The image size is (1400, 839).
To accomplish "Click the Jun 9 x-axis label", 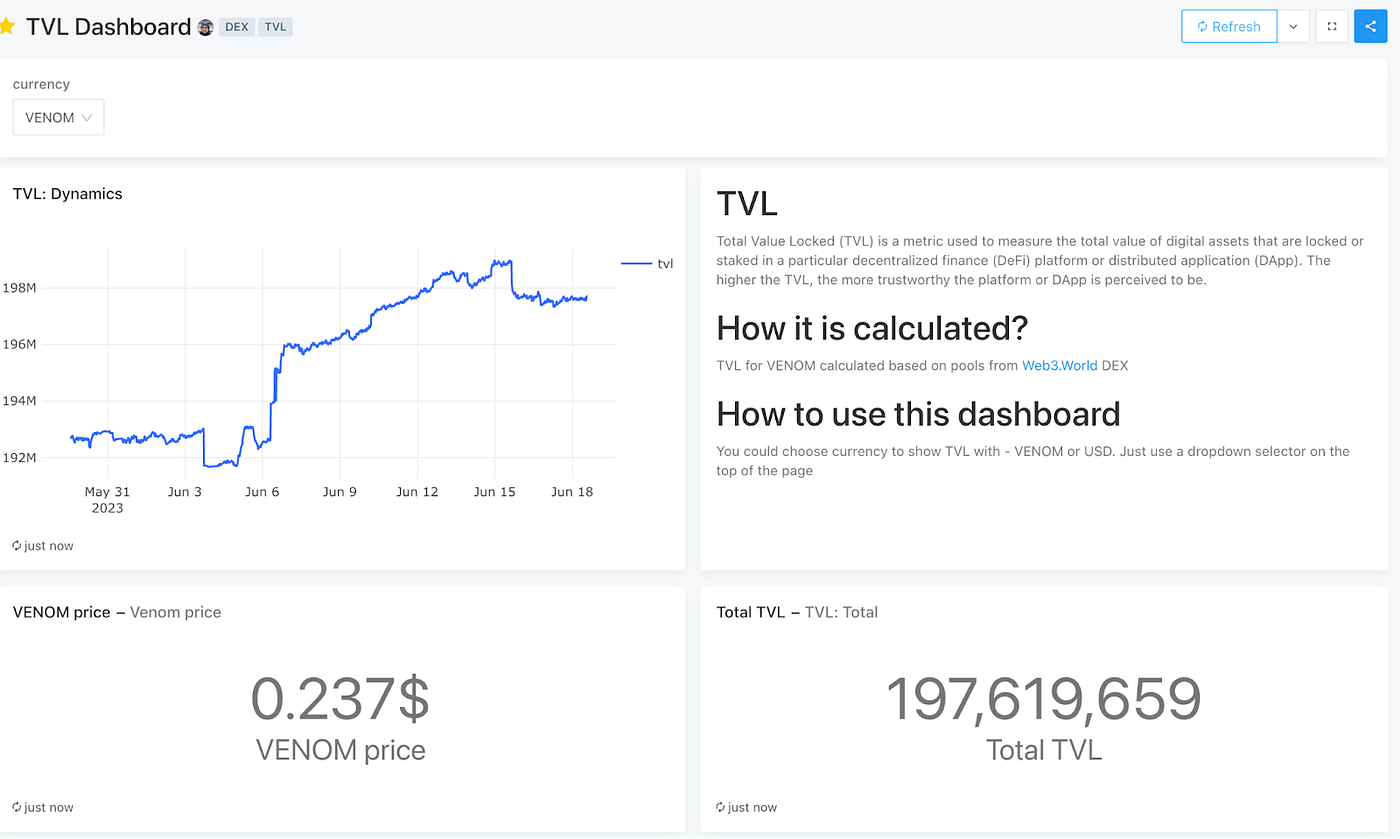I will pyautogui.click(x=340, y=492).
